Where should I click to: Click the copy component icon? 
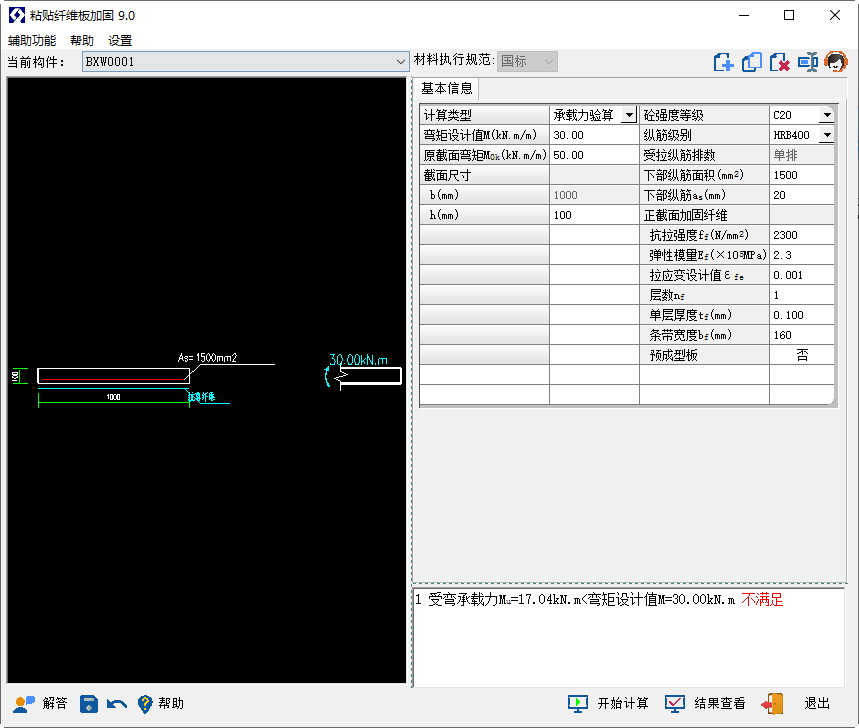[752, 62]
